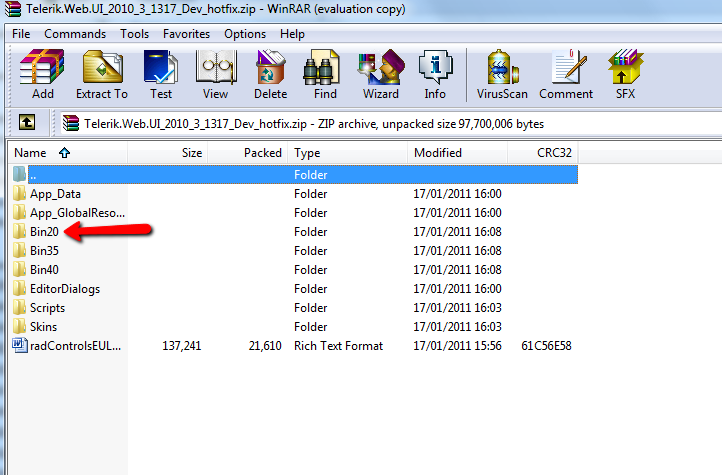Select radControlsEUL document icon

[19, 345]
